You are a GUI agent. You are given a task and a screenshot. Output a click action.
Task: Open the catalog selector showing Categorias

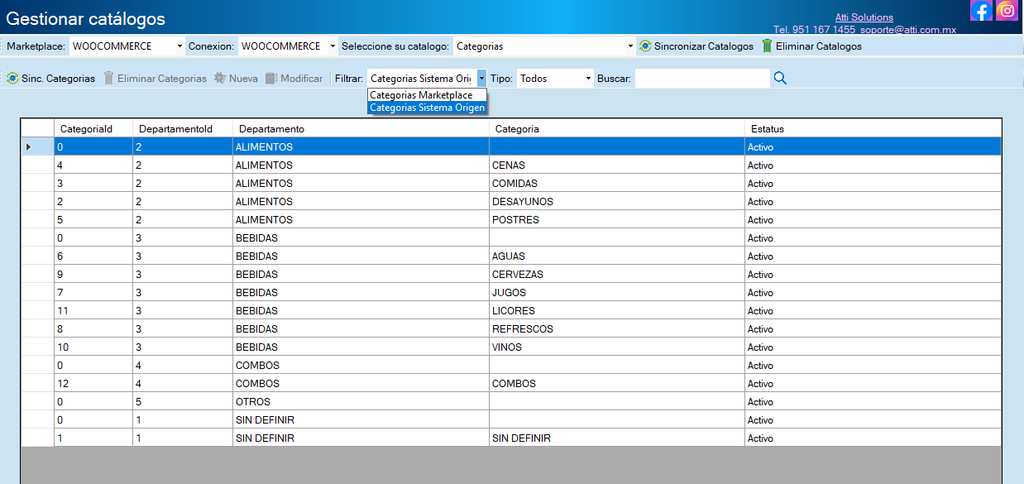point(543,46)
